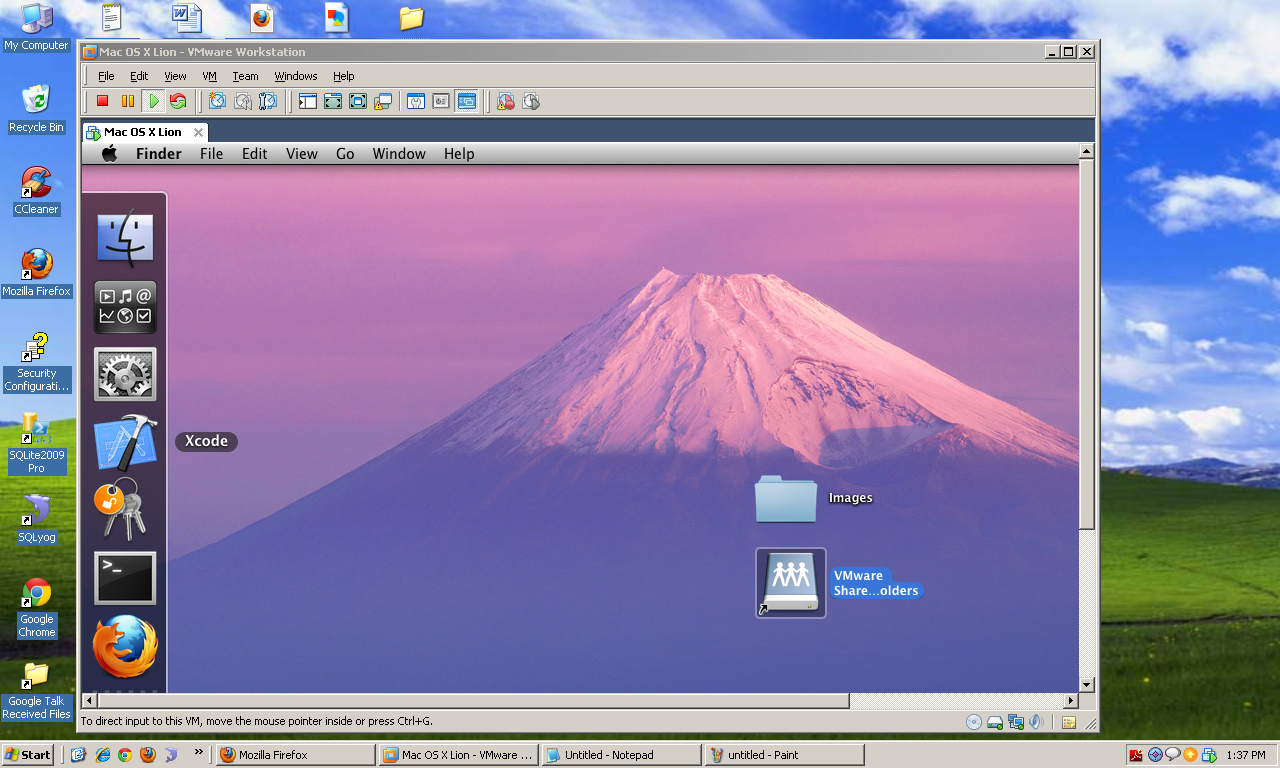Reset the virtual machine via the toolbar

(178, 101)
